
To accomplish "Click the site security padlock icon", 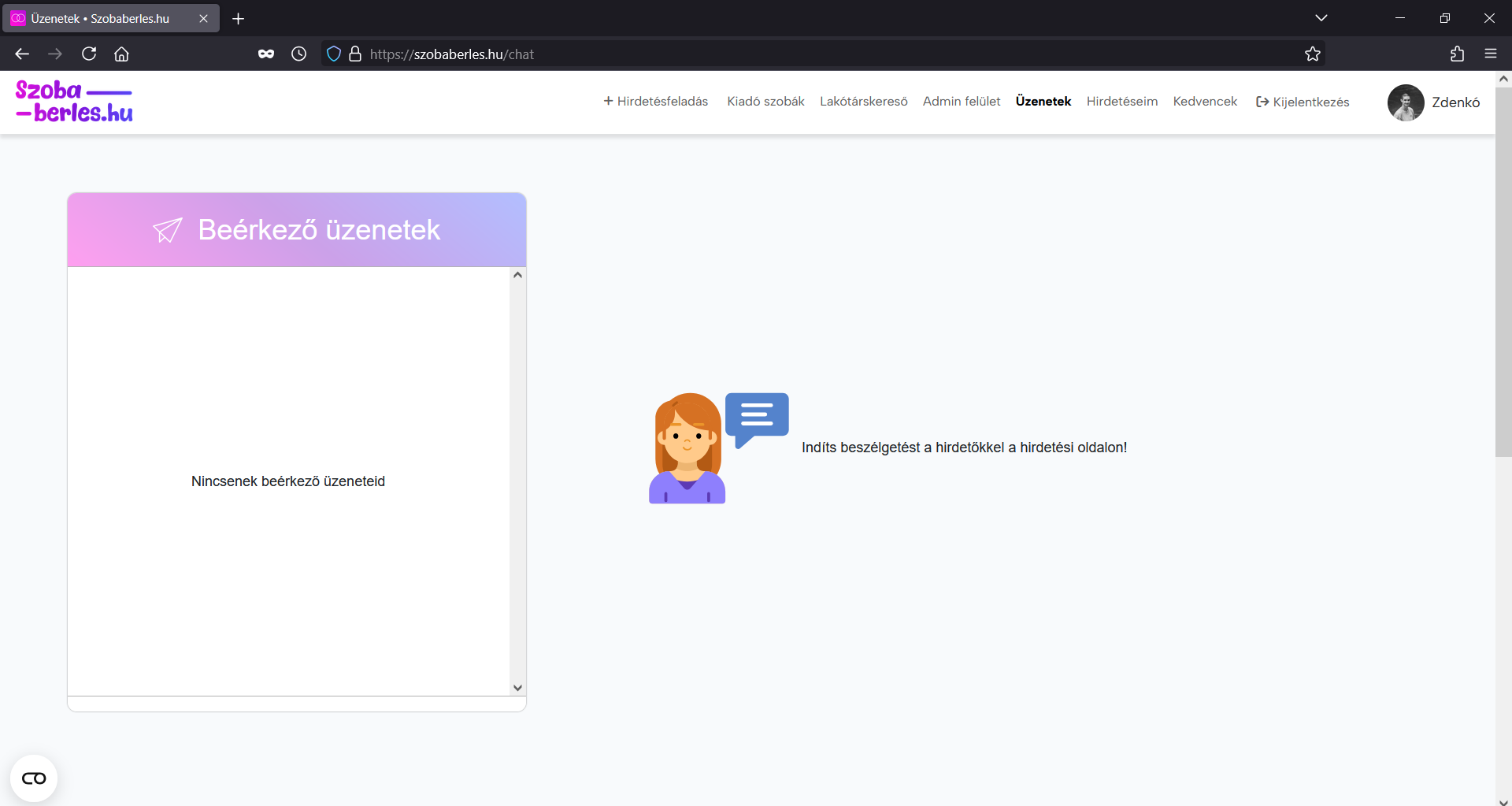I will (x=355, y=54).
